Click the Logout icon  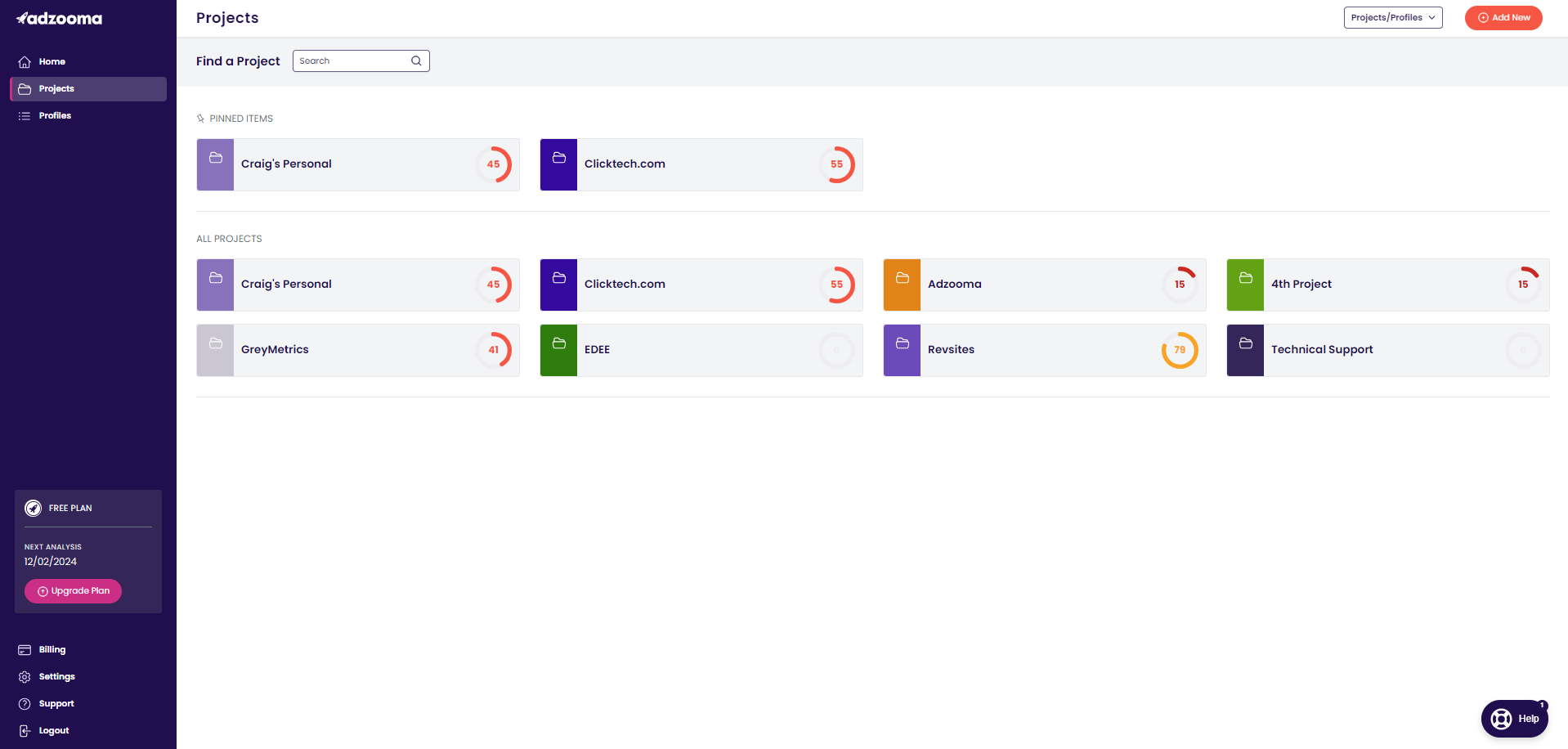(x=25, y=731)
